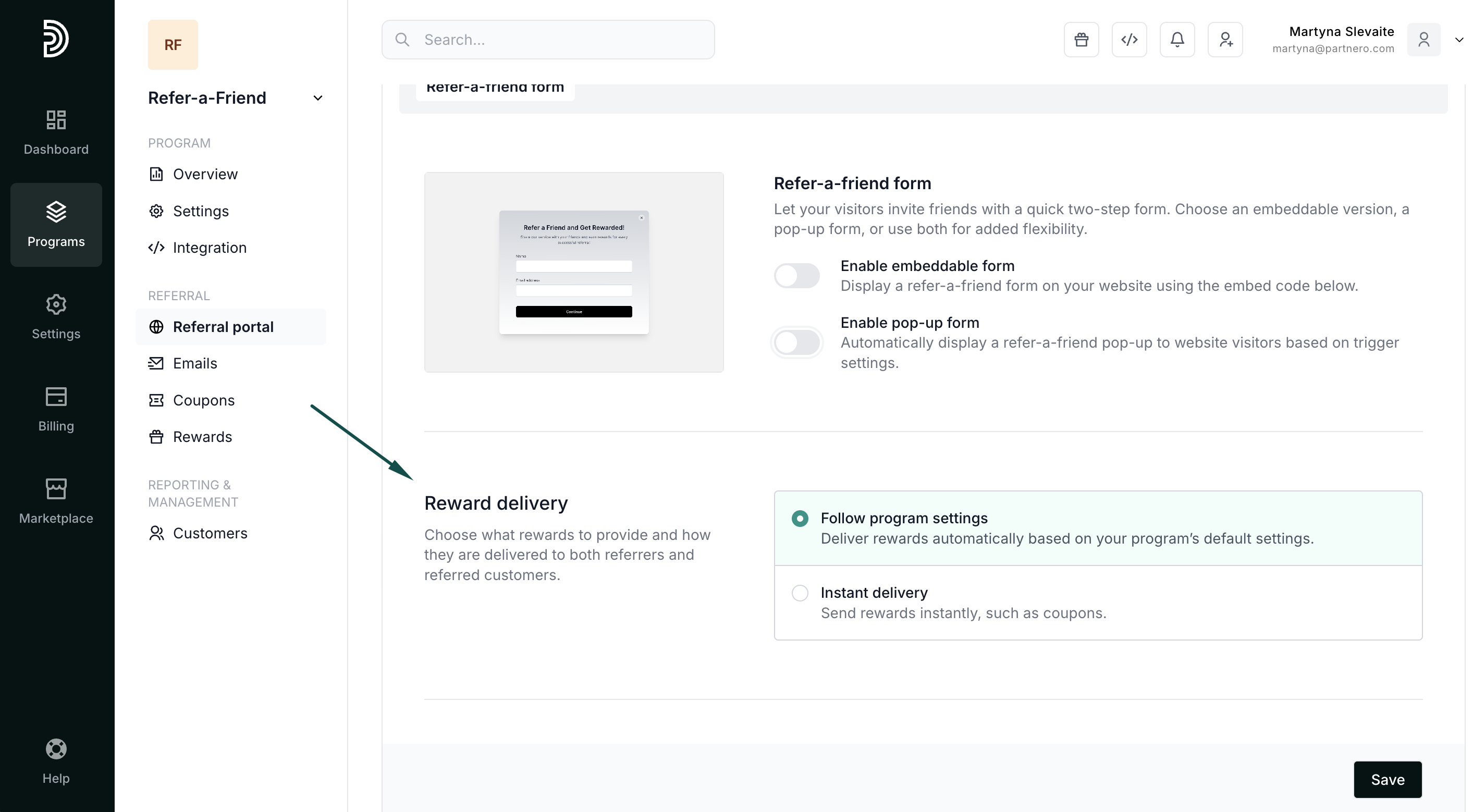Open the code embed icon in header

point(1129,40)
